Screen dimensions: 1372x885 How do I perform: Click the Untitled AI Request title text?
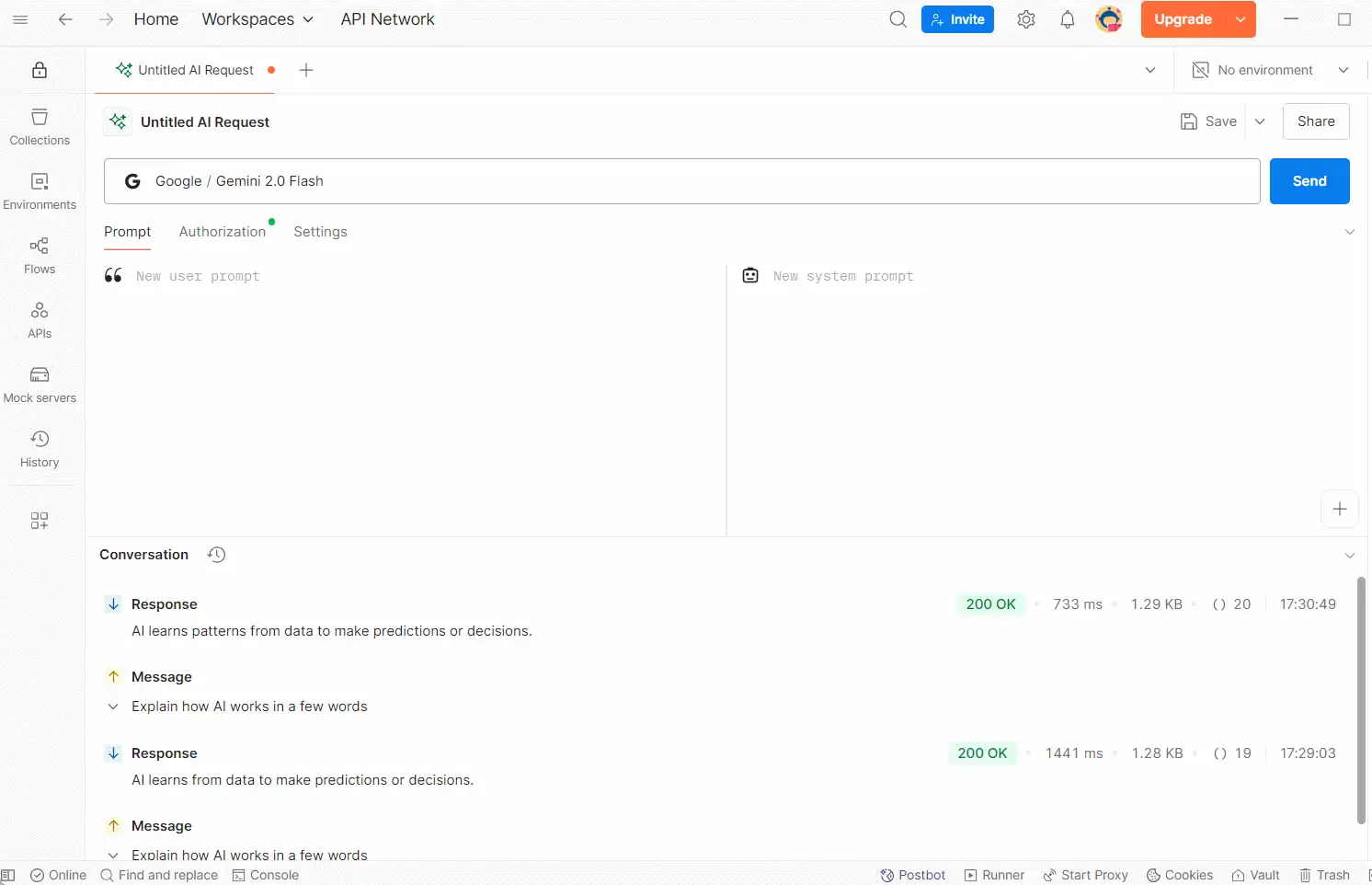(205, 121)
